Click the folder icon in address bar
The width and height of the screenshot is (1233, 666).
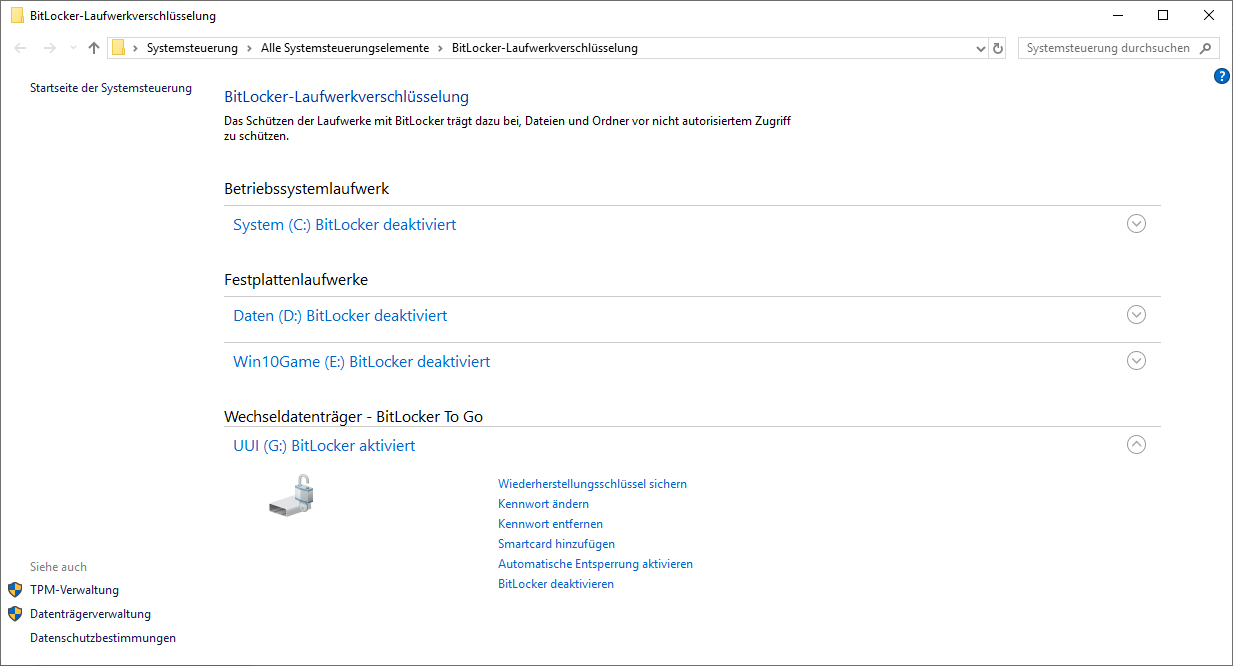118,48
